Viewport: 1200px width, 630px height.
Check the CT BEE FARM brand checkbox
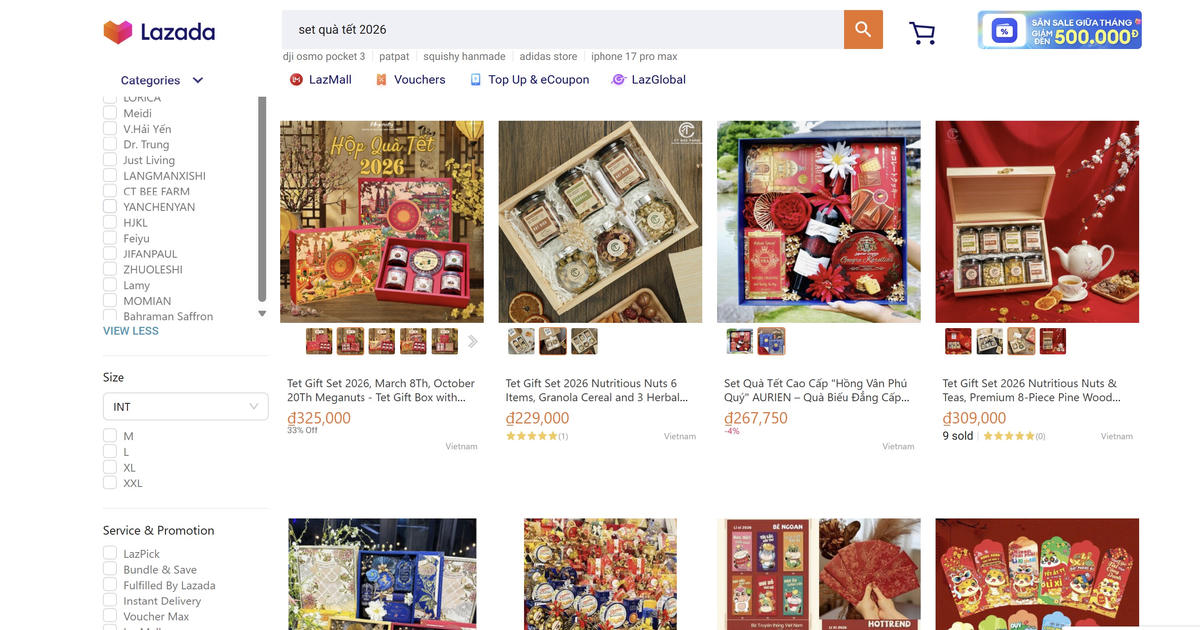110,191
